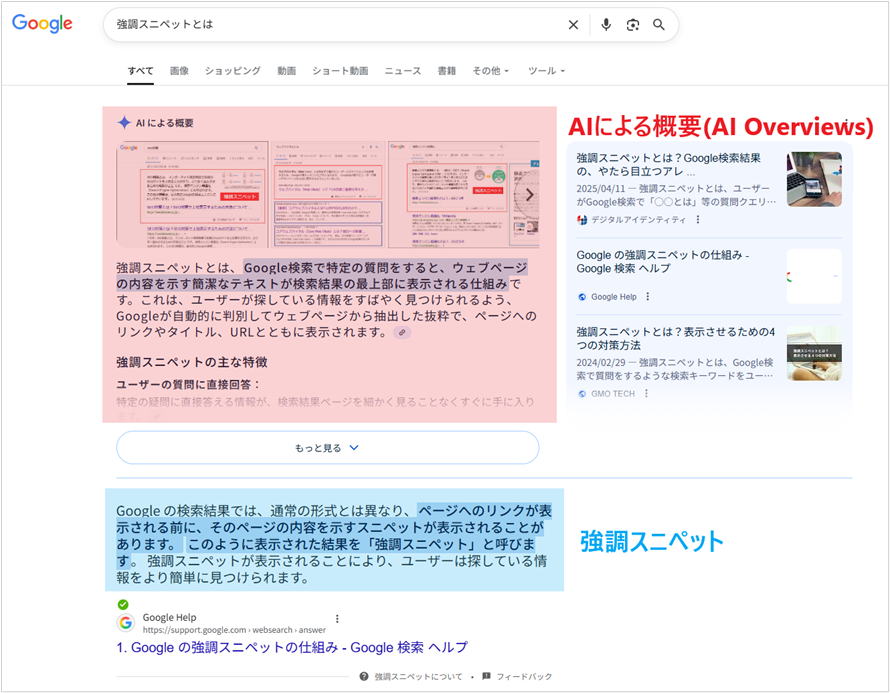Click the Google logo
Screen dimensions: 890x693
(42, 24)
